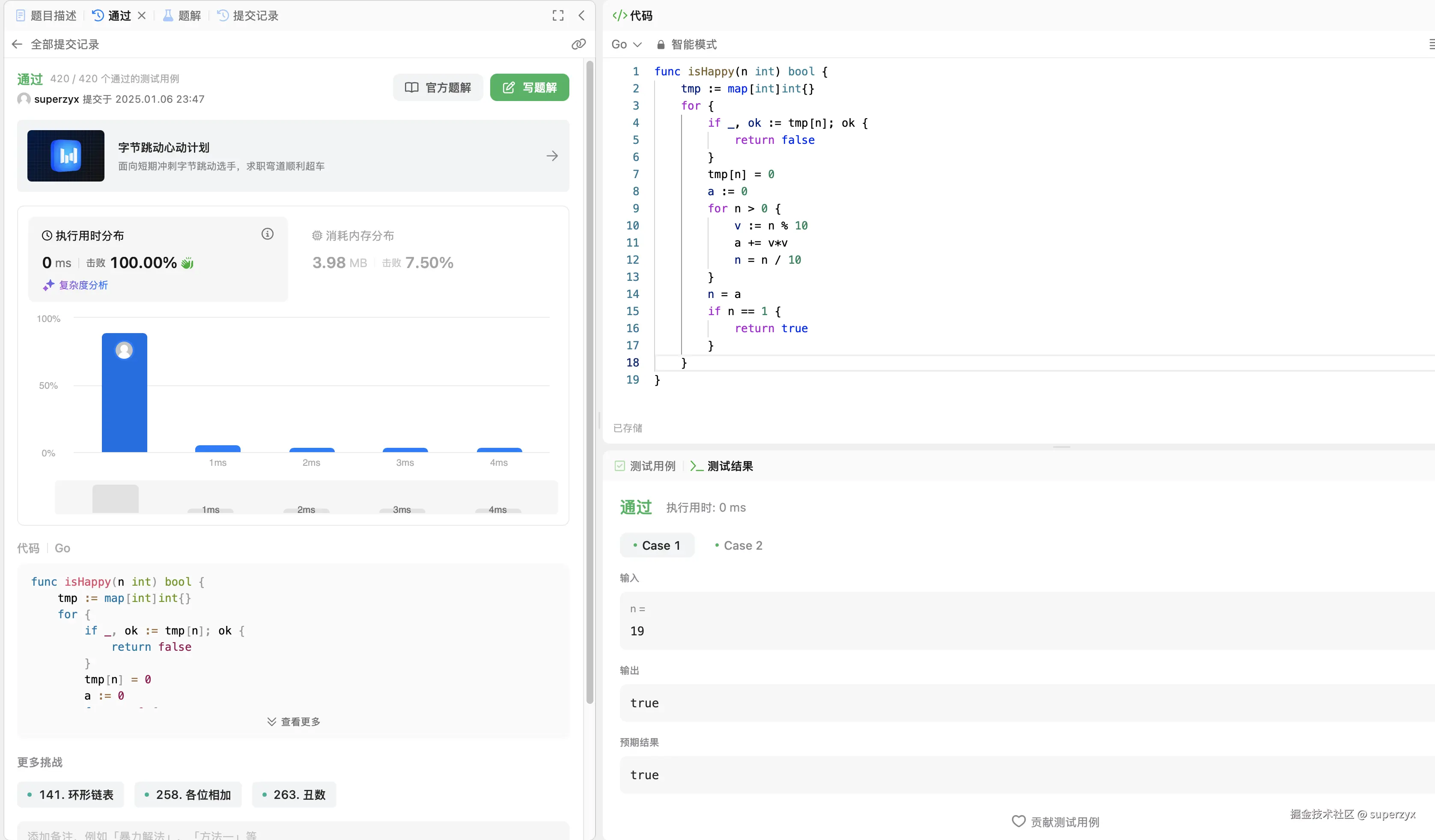Open the Go language dropdown
Screen dimensions: 1435x840
click(x=626, y=45)
